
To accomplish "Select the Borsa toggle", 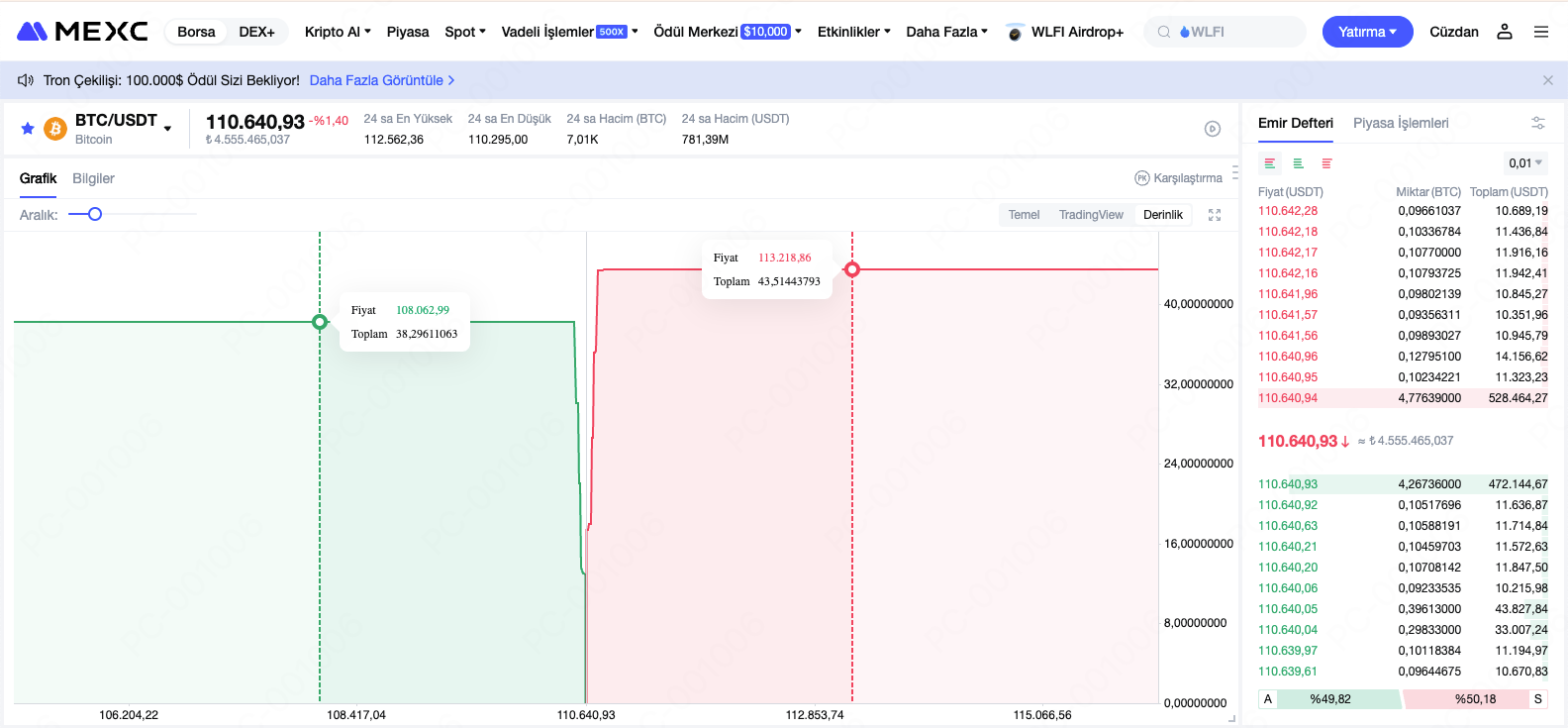I will tap(196, 32).
